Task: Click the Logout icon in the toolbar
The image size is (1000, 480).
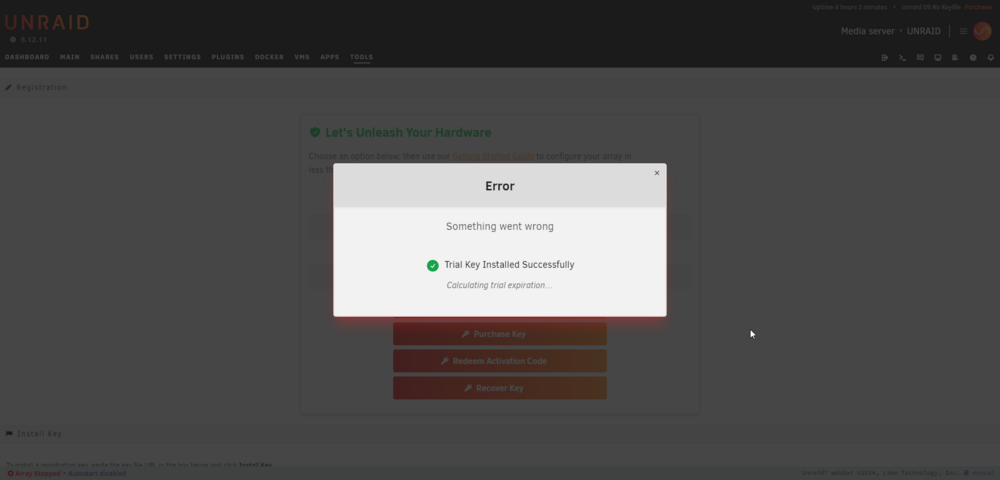Action: pos(885,57)
